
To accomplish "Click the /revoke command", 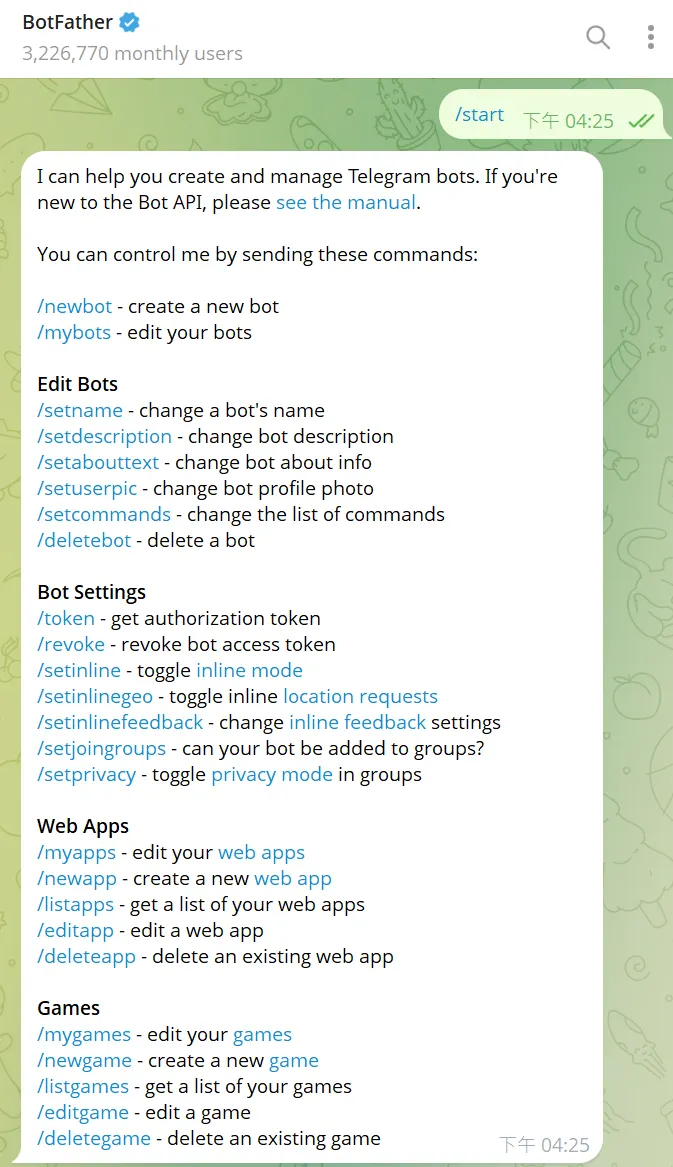I will (x=70, y=644).
